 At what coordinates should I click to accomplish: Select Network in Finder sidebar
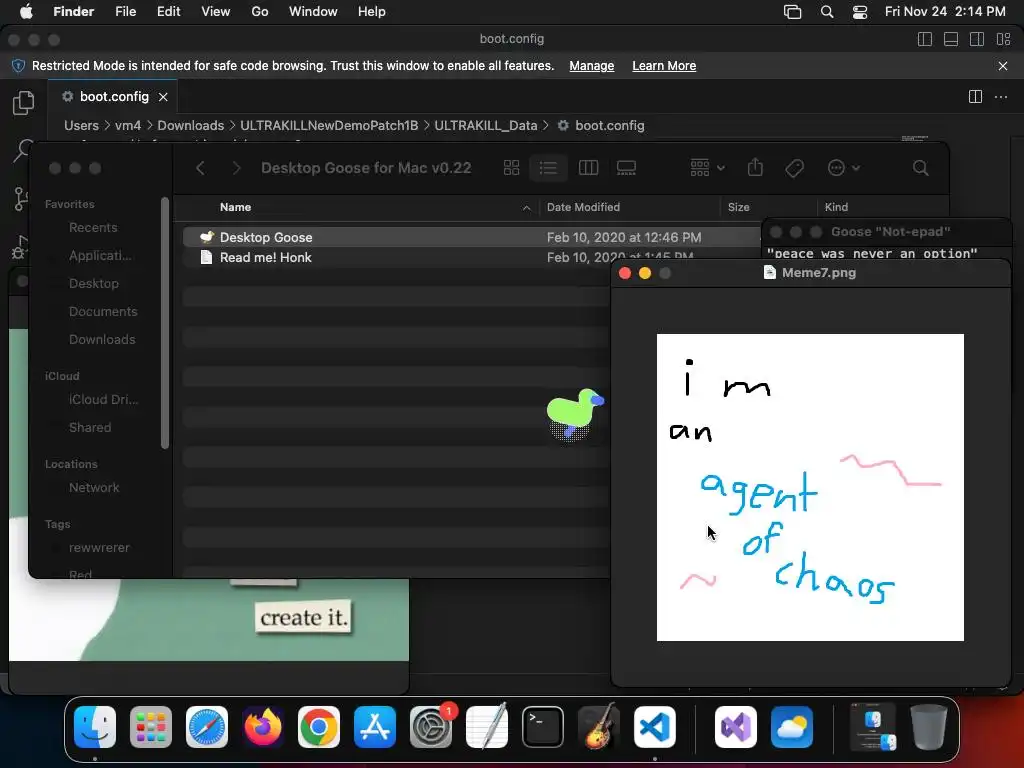94,487
